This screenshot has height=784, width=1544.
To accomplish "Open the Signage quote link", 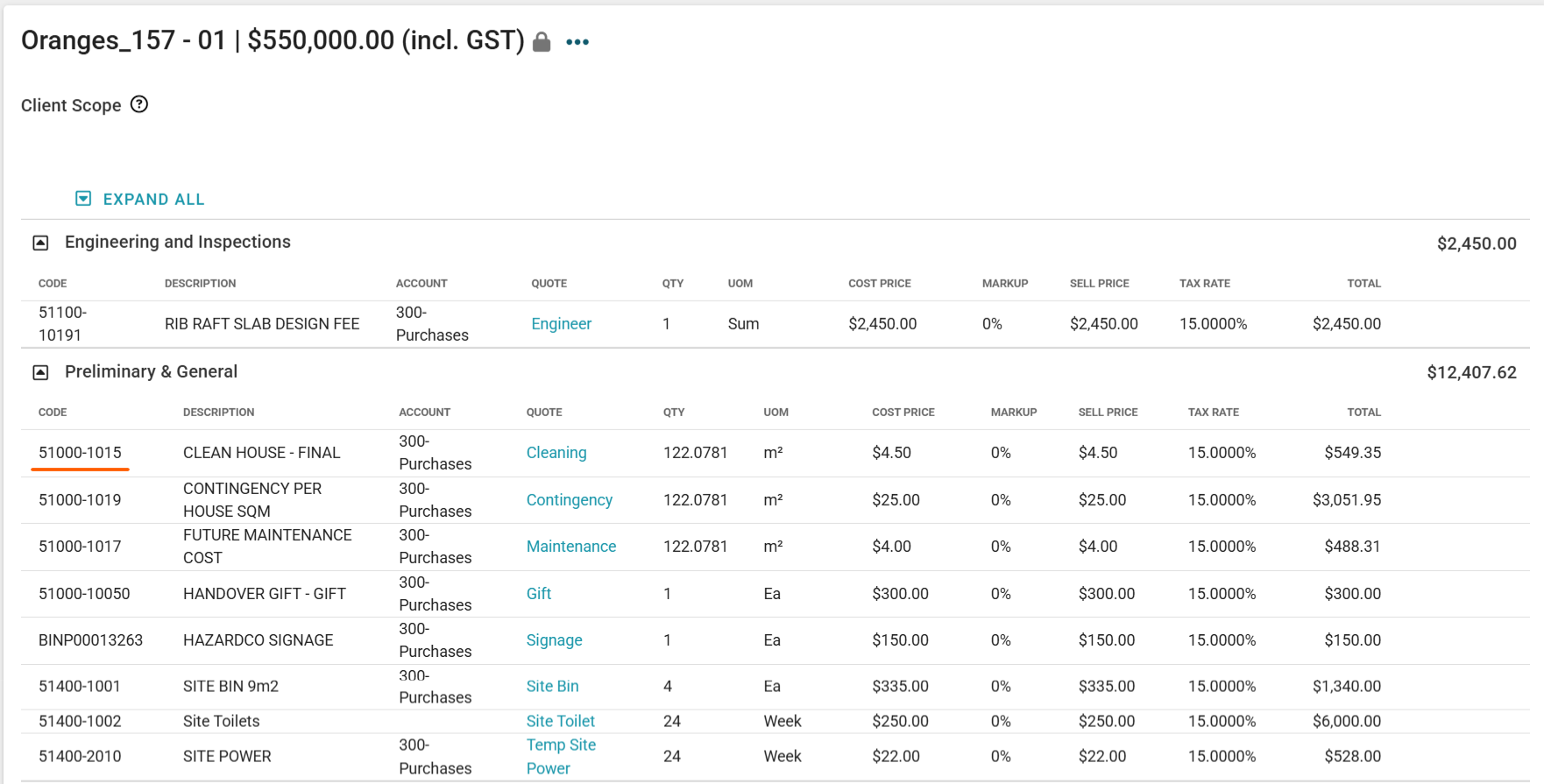I will click(554, 639).
